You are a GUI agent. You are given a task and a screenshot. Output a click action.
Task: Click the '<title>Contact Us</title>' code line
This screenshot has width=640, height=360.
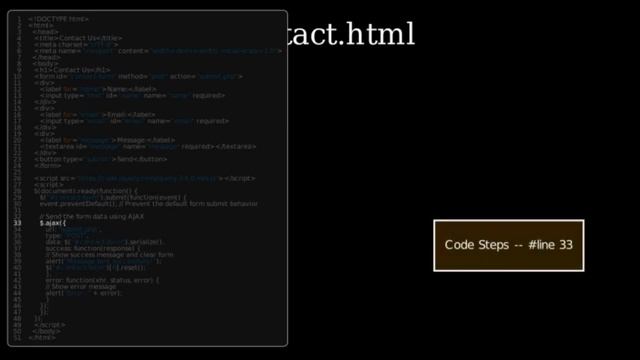tap(78, 38)
